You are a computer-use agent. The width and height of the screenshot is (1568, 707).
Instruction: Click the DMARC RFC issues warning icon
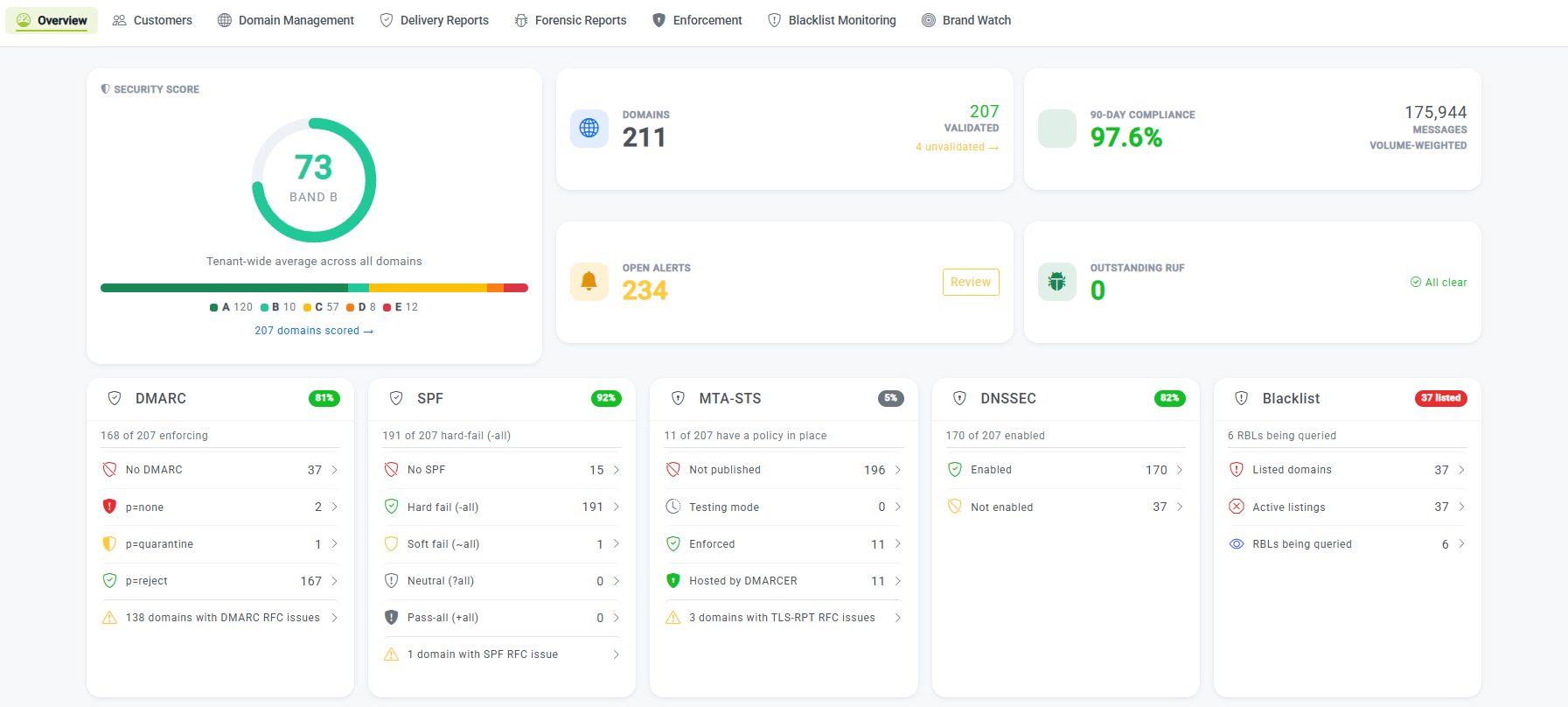coord(109,618)
